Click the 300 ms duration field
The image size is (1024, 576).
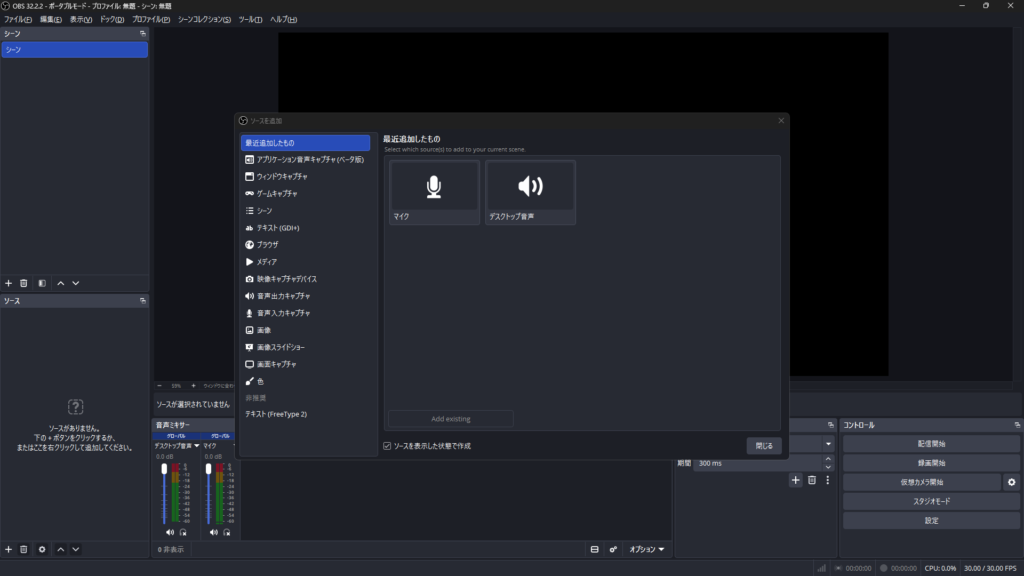(x=756, y=463)
